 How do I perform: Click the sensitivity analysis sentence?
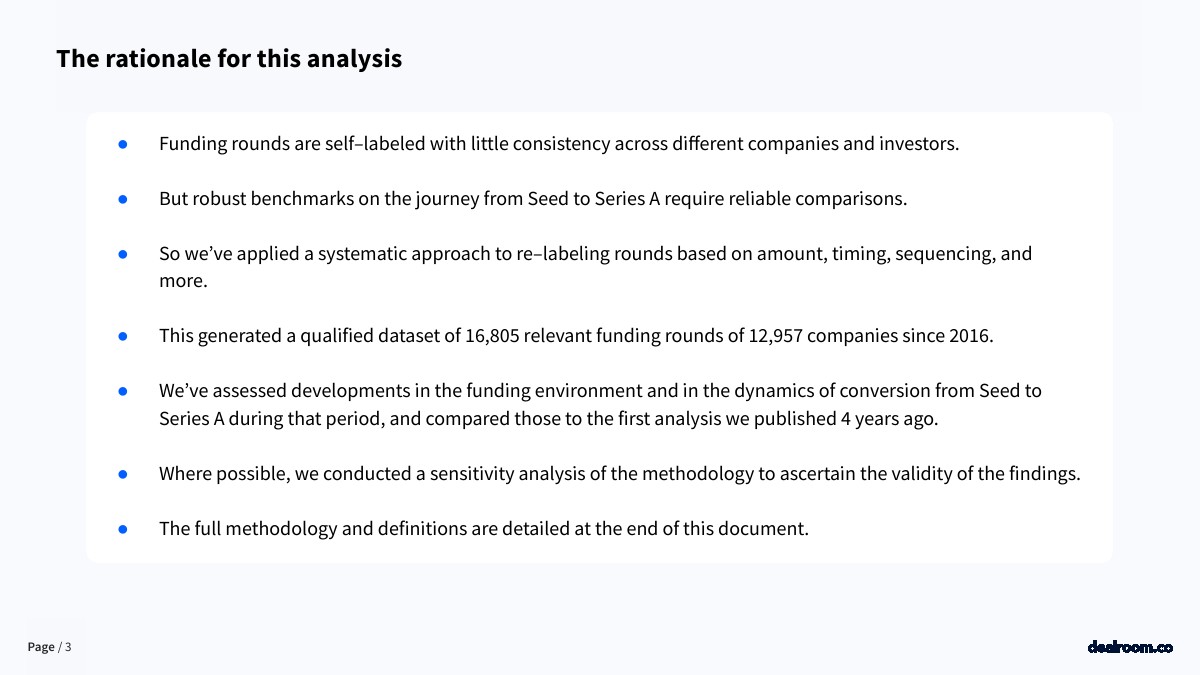point(619,474)
